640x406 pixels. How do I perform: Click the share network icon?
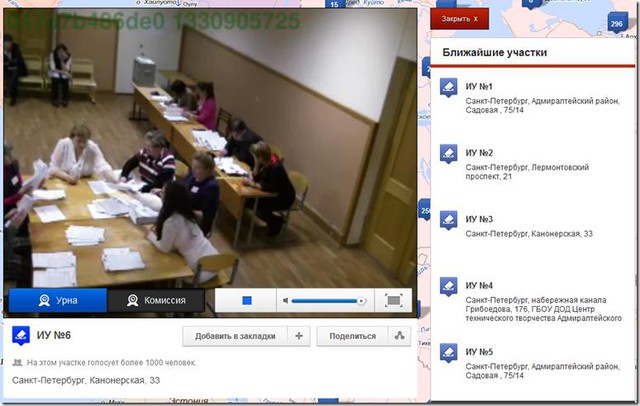[400, 336]
